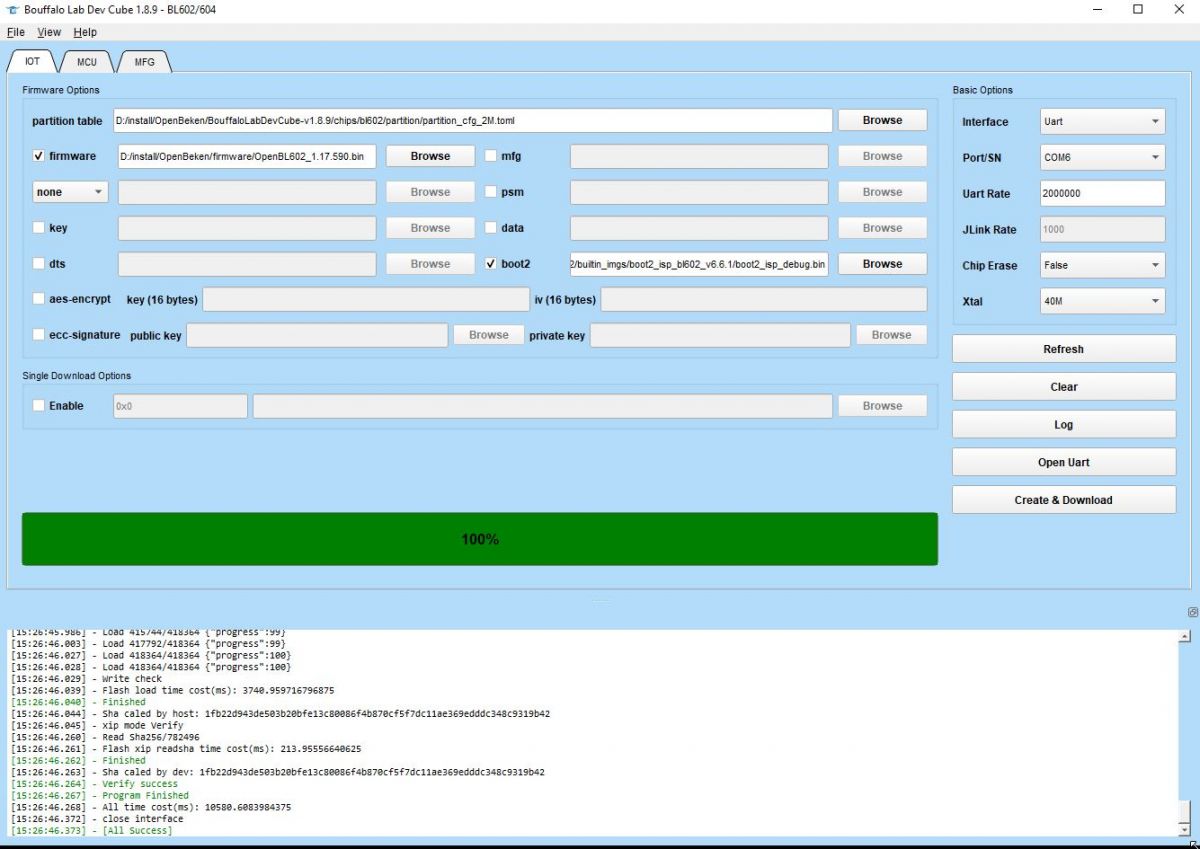The height and width of the screenshot is (849, 1200).
Task: Click the splitter handle above the log
Action: coord(600,601)
